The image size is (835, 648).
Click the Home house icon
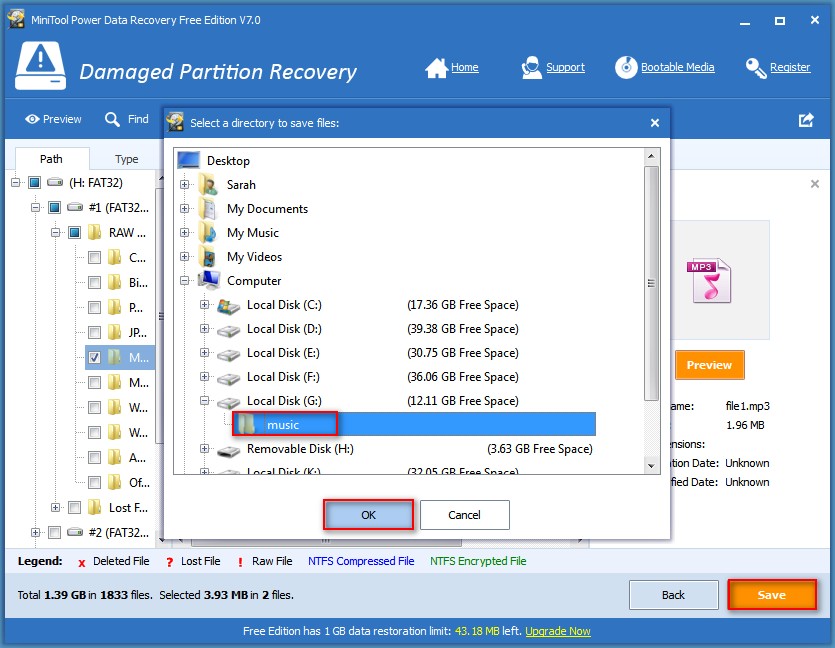(436, 68)
